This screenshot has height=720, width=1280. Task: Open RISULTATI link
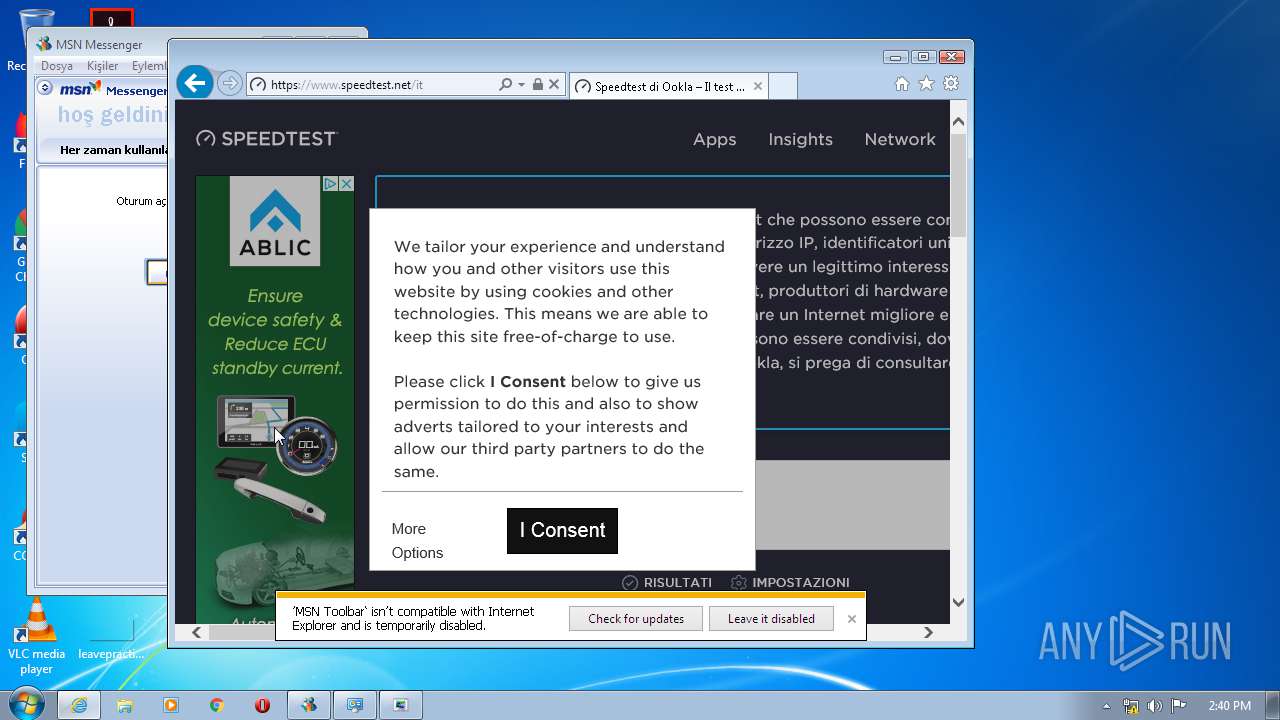pos(667,582)
